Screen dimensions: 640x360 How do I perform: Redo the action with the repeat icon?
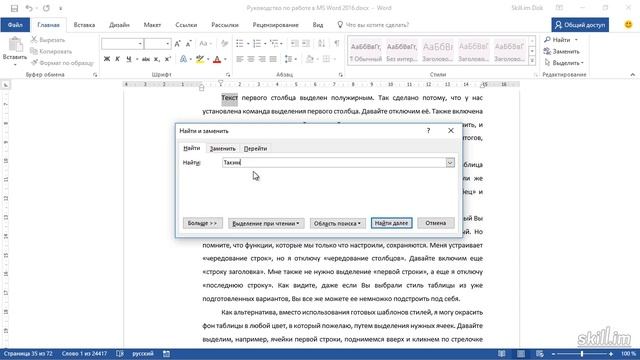(x=47, y=8)
